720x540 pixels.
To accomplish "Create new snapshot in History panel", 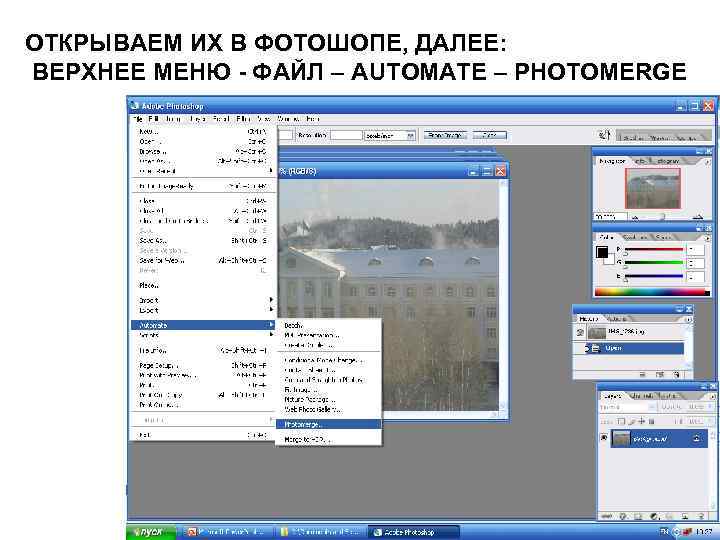I will [660, 375].
